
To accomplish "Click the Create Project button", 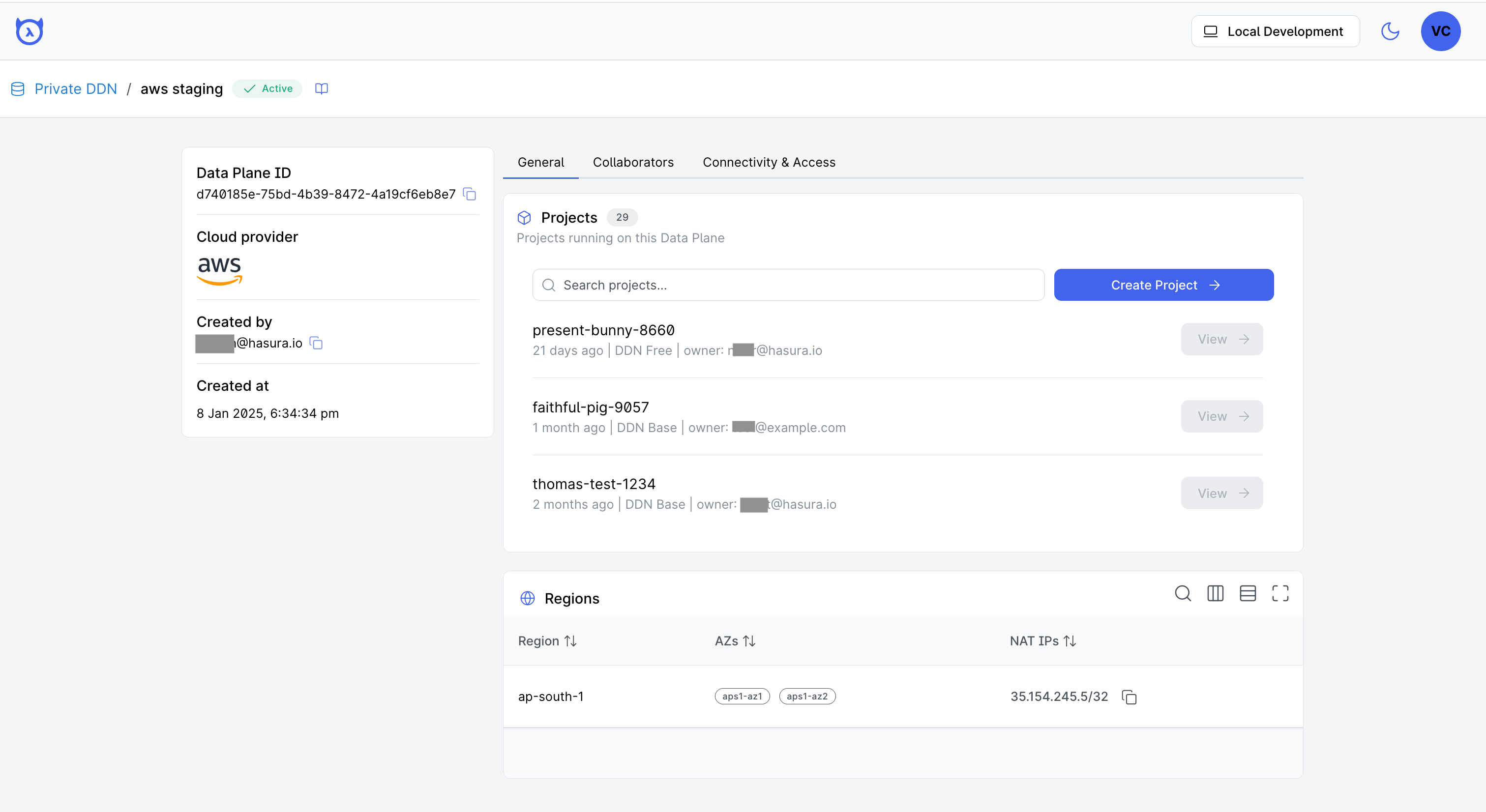I will point(1163,285).
